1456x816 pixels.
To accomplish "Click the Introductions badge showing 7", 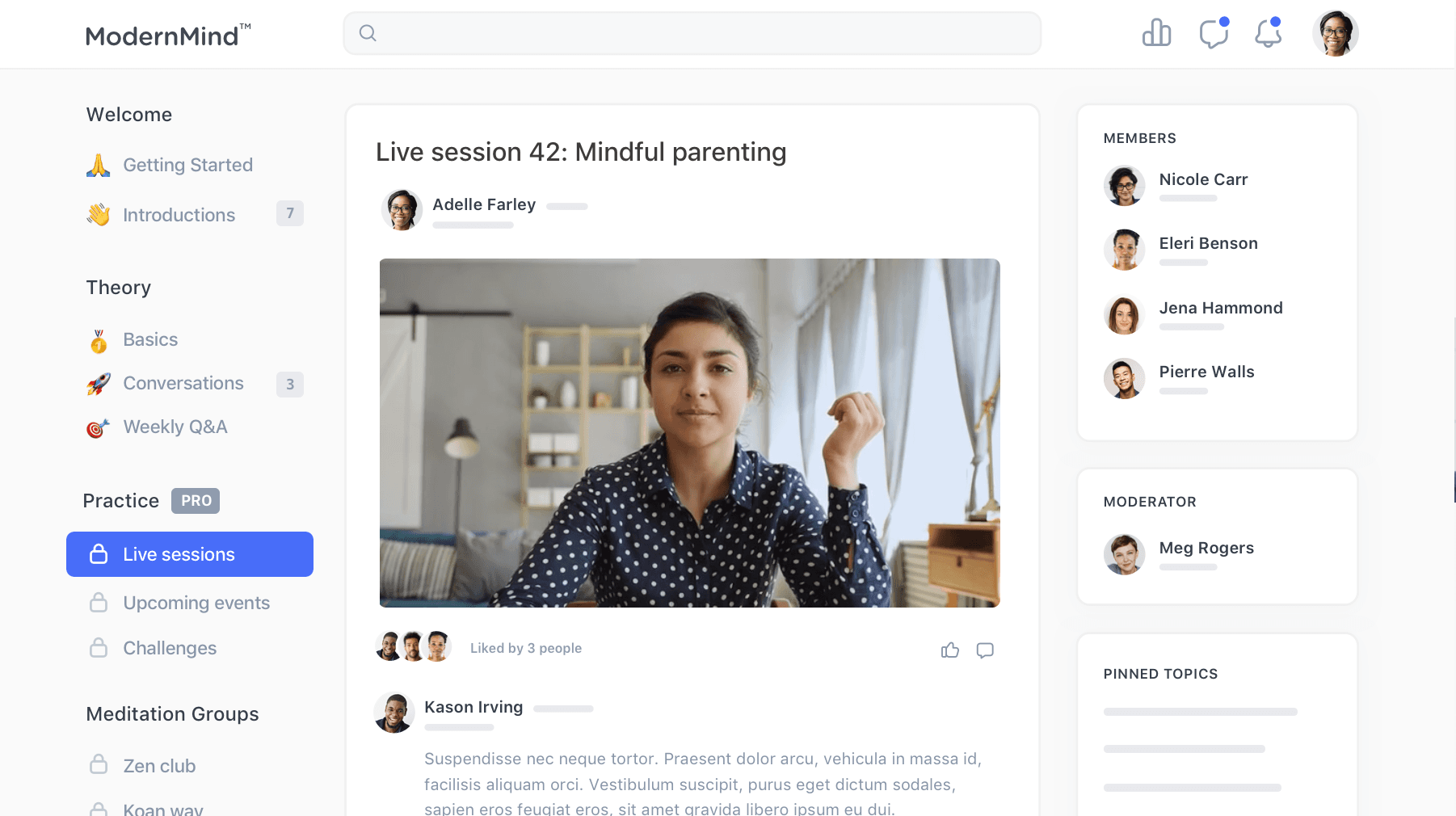I will (290, 213).
